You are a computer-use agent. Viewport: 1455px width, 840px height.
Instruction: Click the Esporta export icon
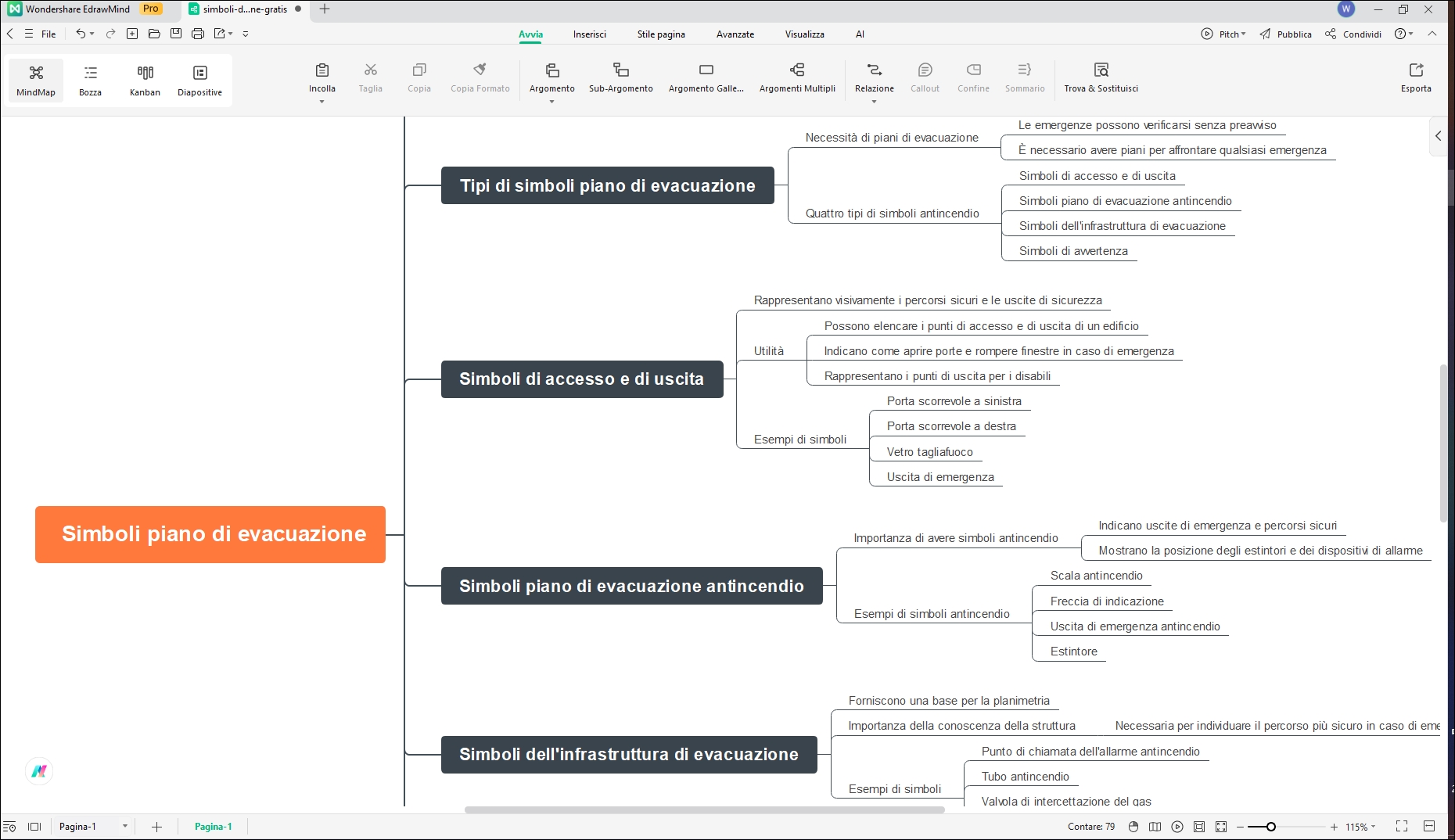point(1416,70)
